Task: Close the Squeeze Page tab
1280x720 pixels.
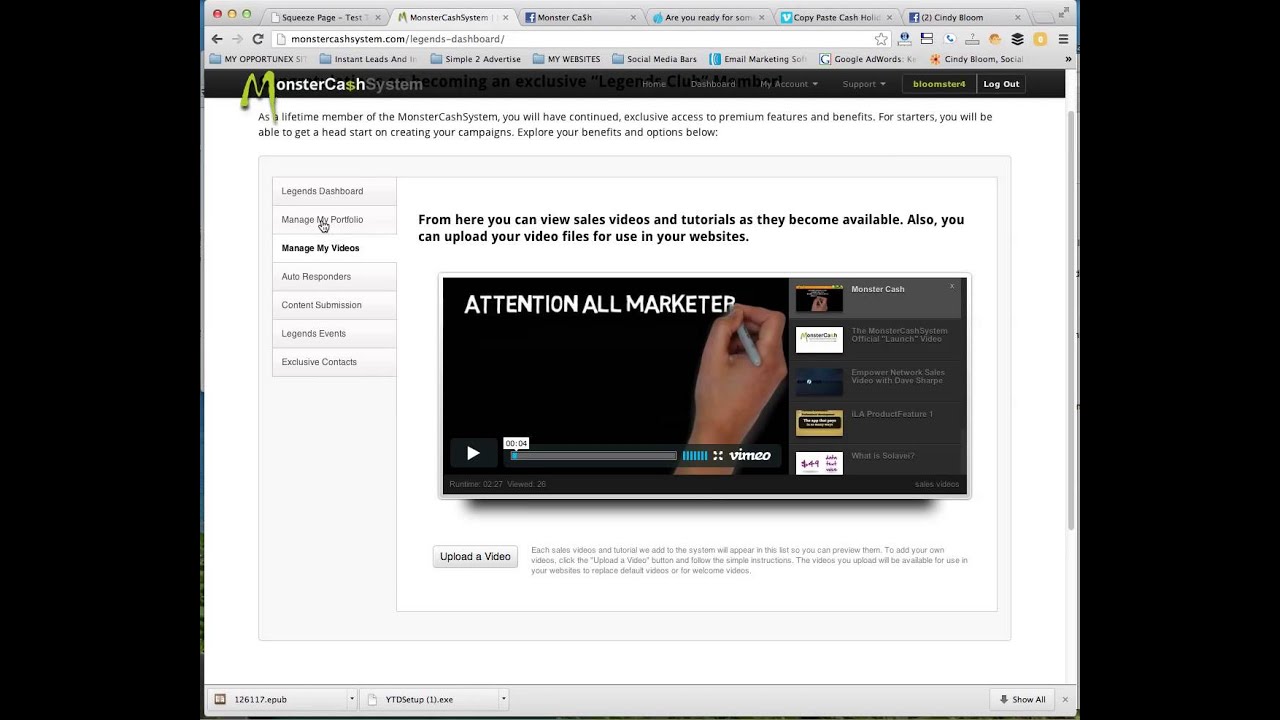Action: click(377, 18)
